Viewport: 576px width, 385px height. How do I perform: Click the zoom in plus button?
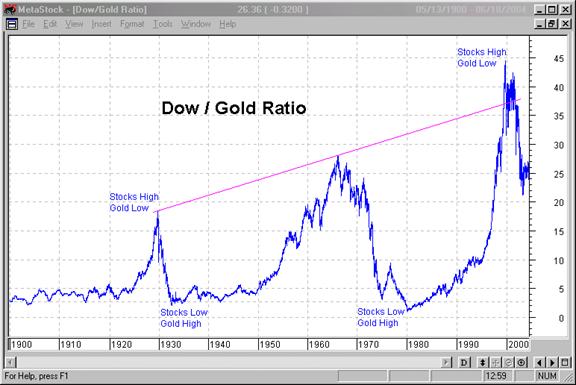[x=495, y=363]
